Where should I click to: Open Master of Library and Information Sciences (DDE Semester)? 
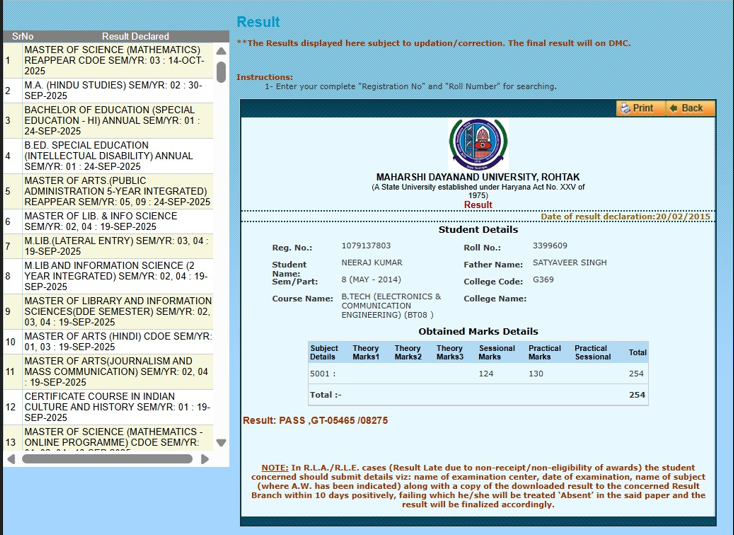click(108, 311)
